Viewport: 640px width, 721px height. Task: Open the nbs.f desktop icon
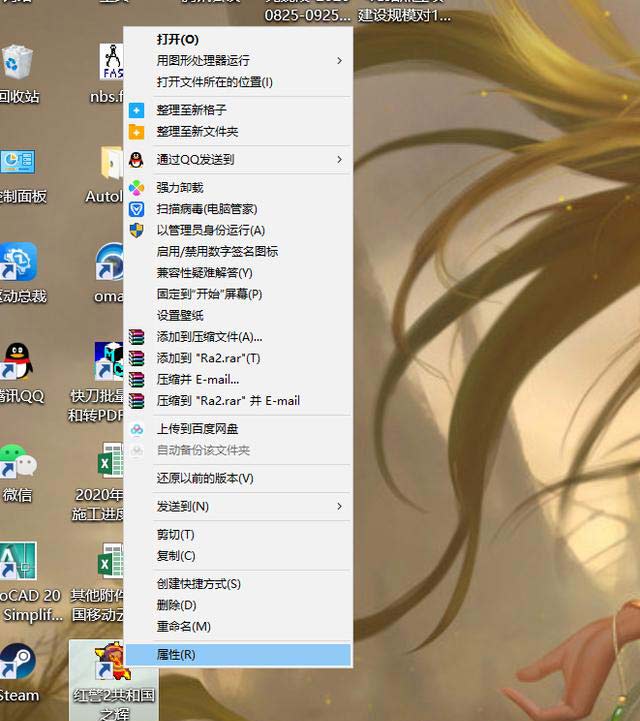pyautogui.click(x=112, y=62)
